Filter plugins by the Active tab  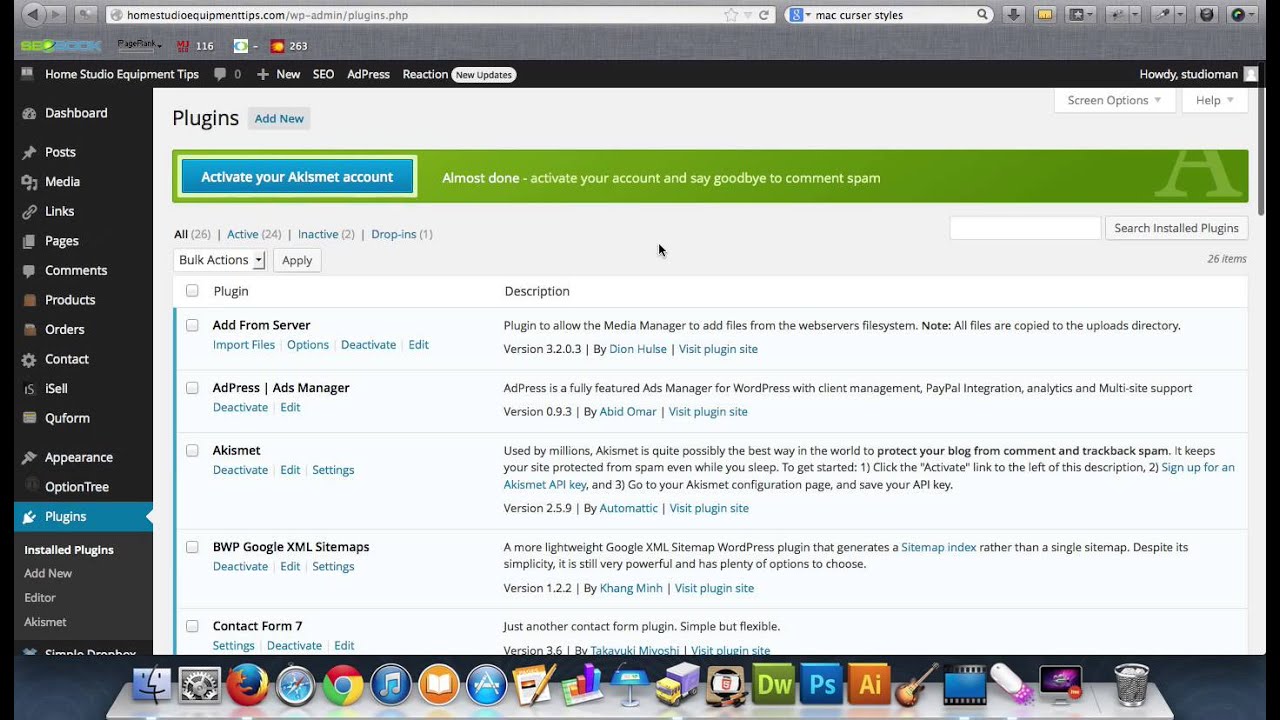[x=243, y=234]
